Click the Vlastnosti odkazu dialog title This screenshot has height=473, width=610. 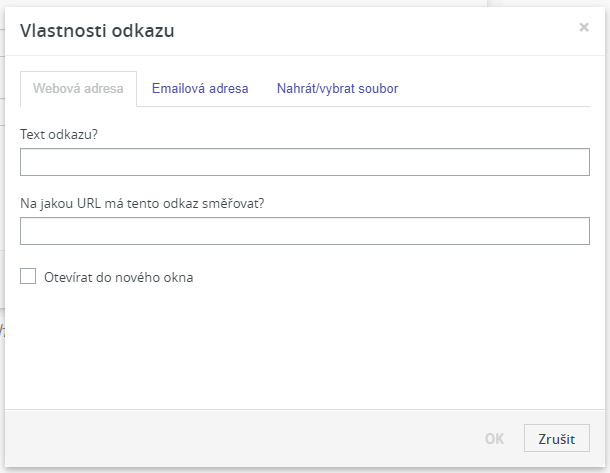coord(97,31)
